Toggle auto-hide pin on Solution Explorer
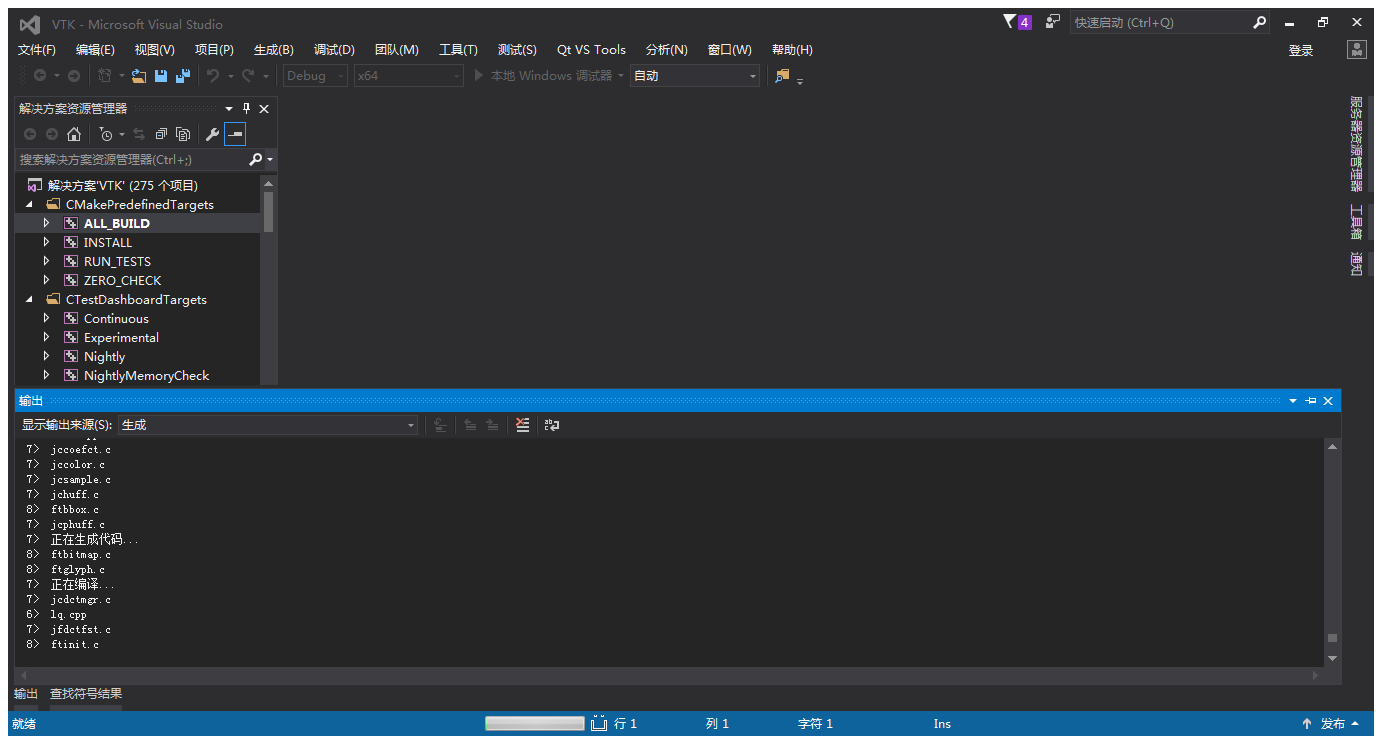 click(247, 108)
